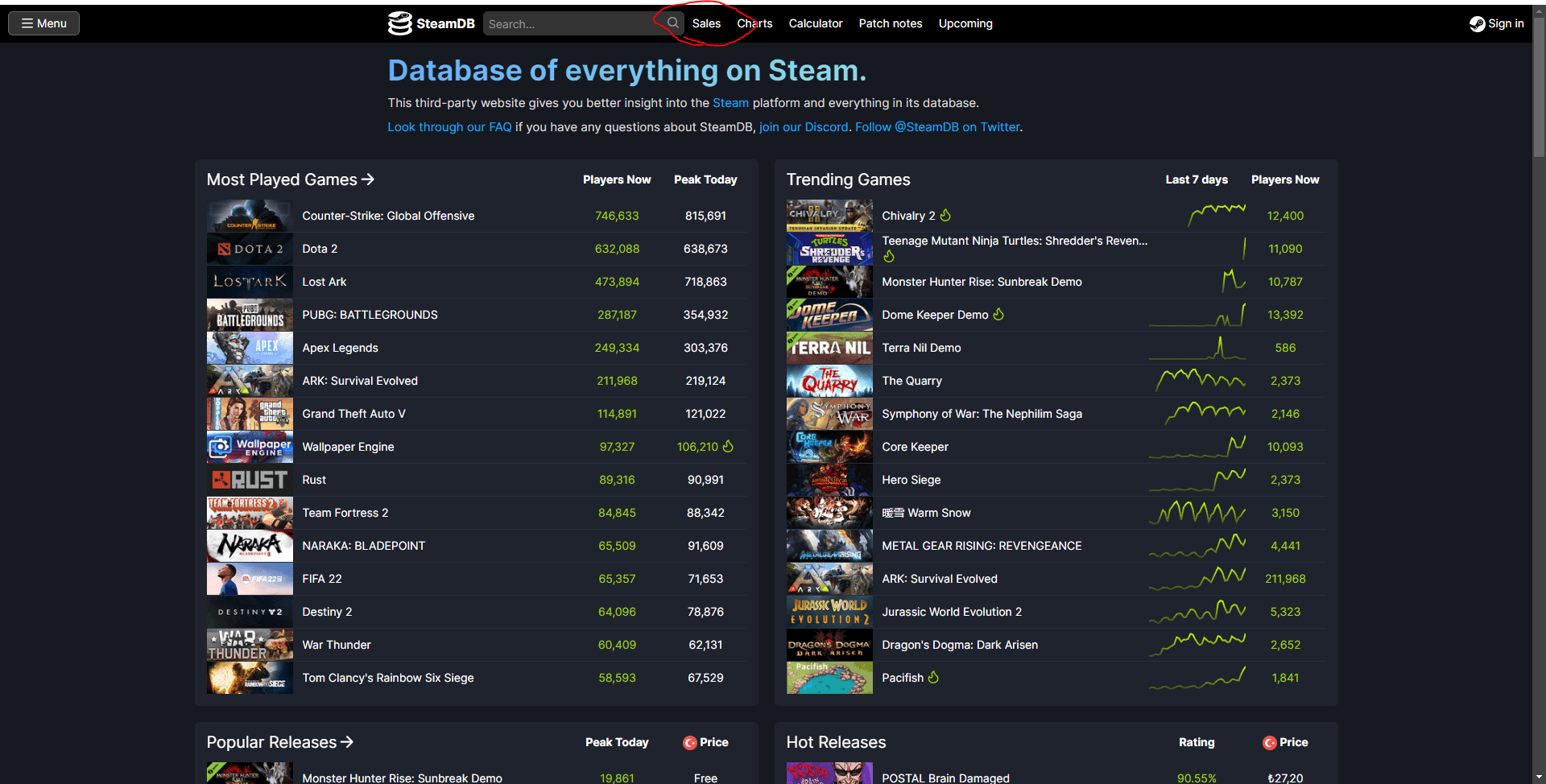This screenshot has width=1546, height=784.
Task: Open the NARAKA: BLADEPOINT thumbnail
Action: point(250,546)
